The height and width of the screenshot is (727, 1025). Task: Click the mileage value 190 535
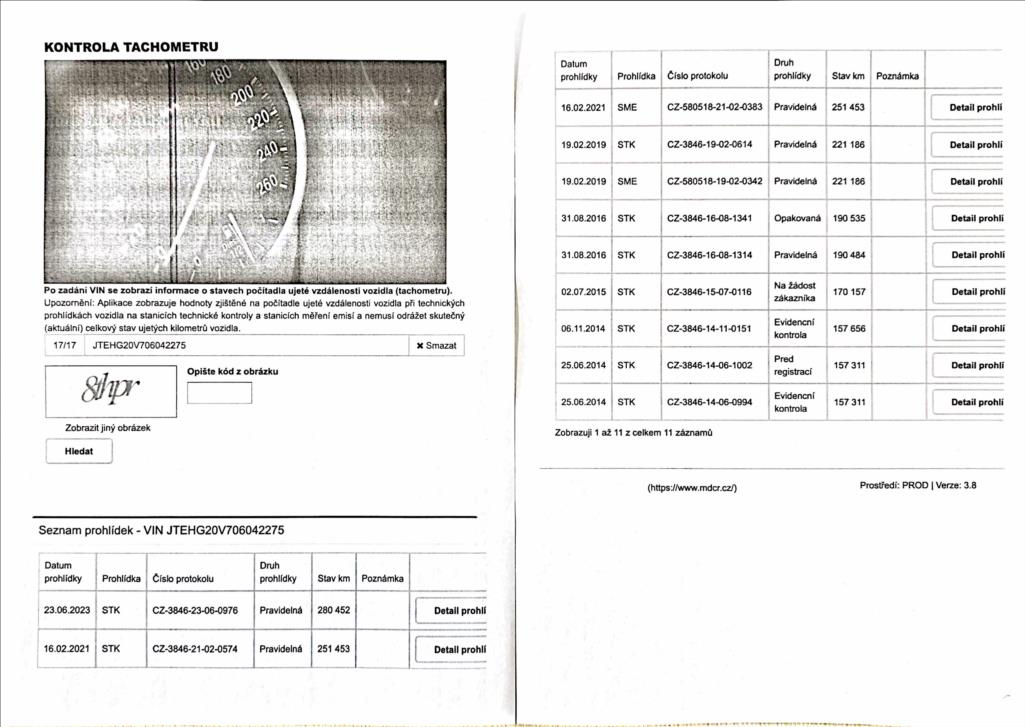point(849,218)
